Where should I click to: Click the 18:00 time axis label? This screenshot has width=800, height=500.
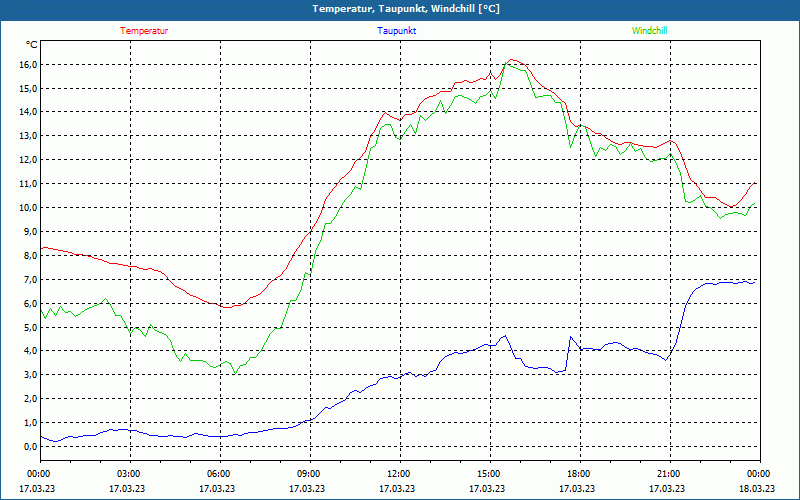[578, 474]
